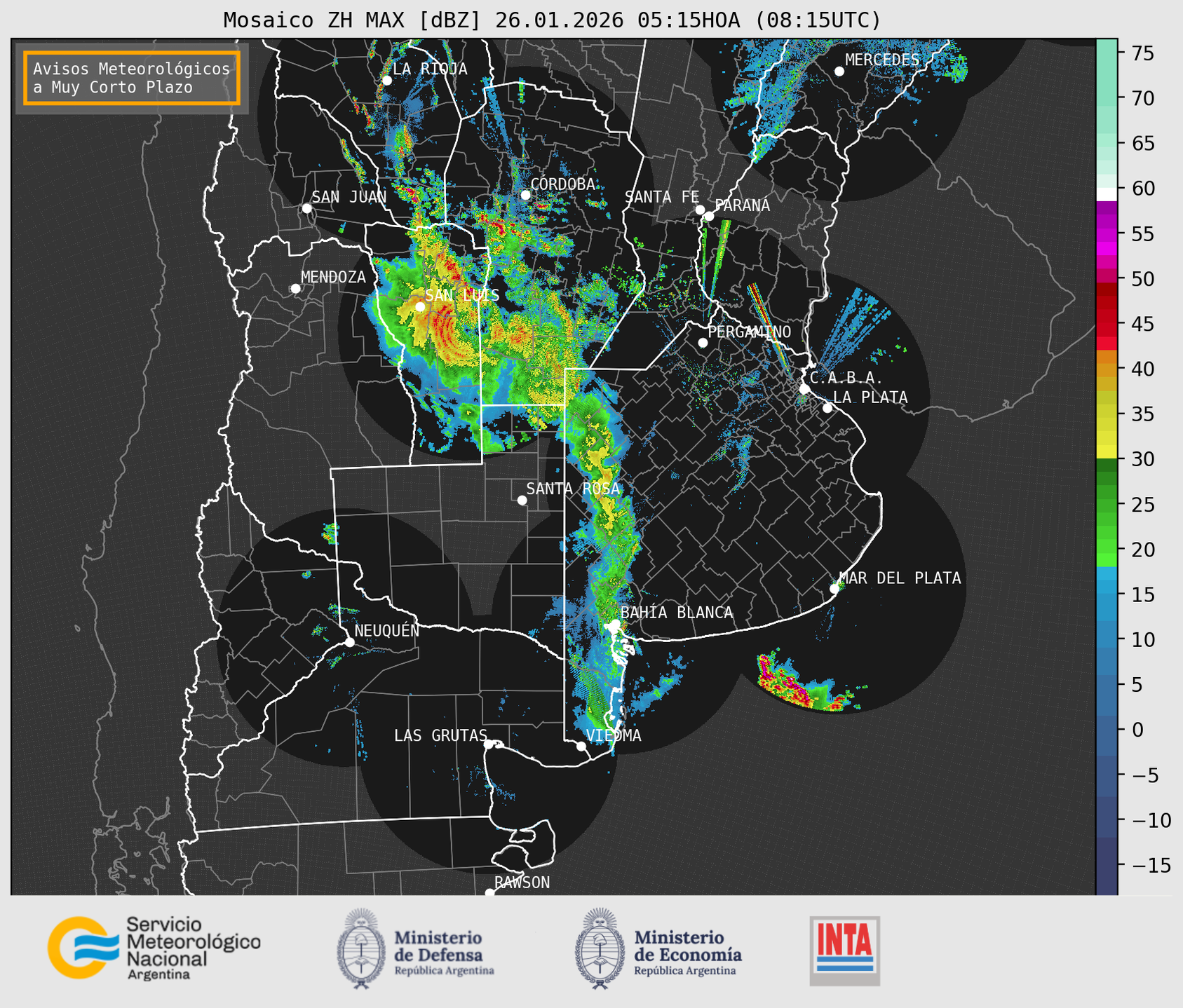Click the RAWSON city marker dot
1183x1008 pixels.
[x=489, y=892]
